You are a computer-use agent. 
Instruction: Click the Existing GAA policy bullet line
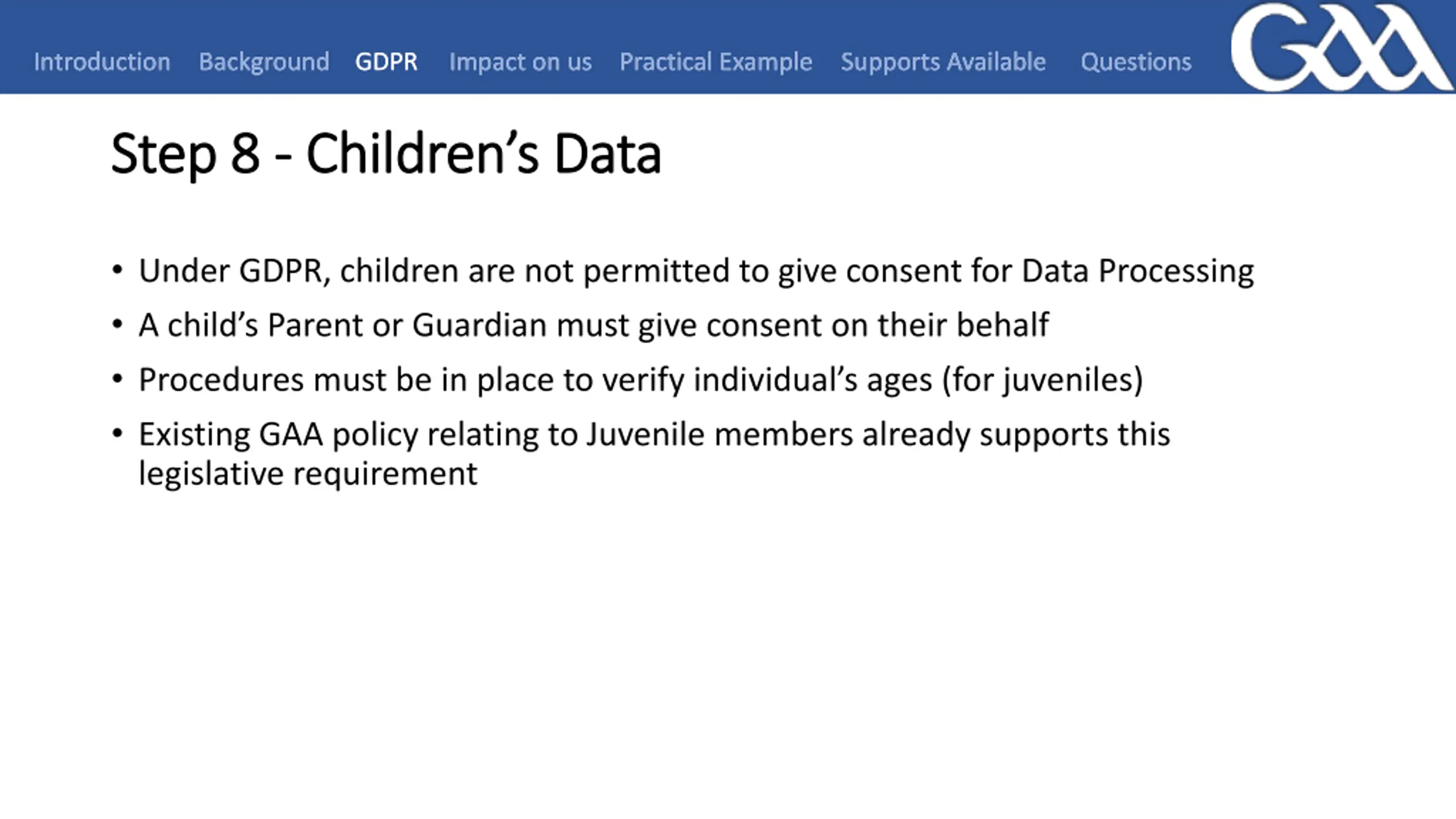(655, 435)
